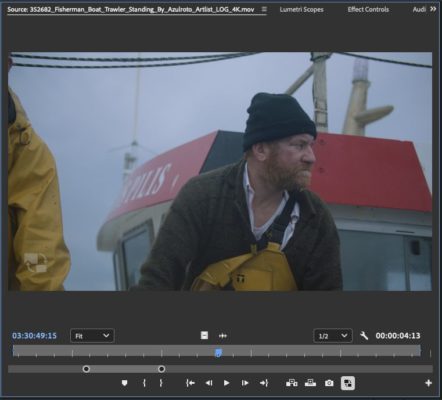Export a frame with the camera icon
The image size is (442, 400).
tap(329, 383)
